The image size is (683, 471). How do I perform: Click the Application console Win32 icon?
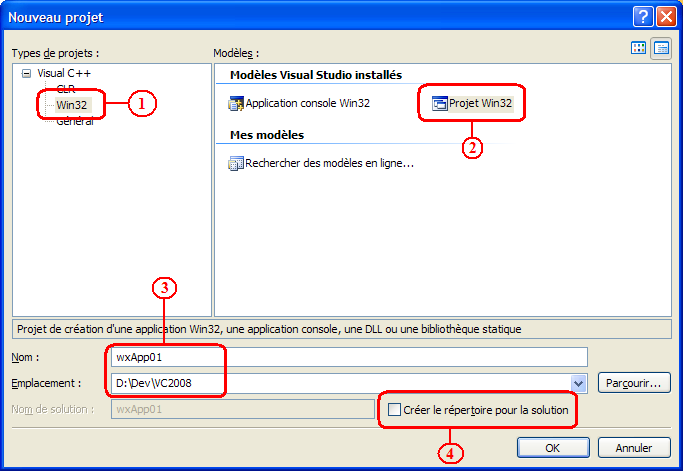coord(236,104)
